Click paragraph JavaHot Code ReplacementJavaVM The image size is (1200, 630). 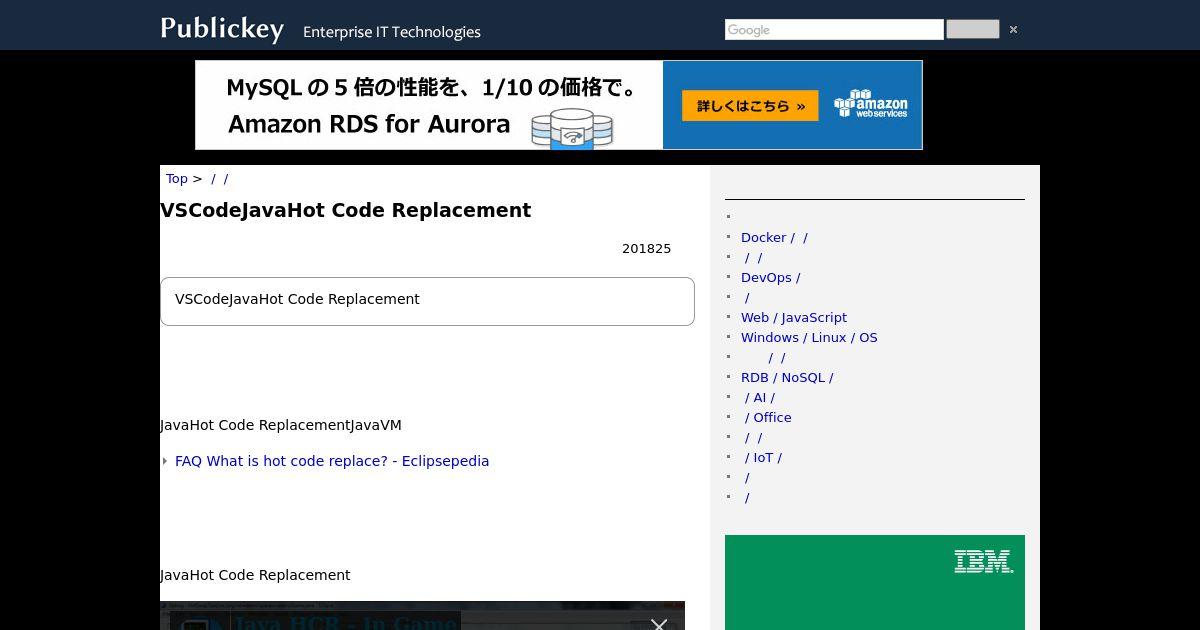pos(281,425)
